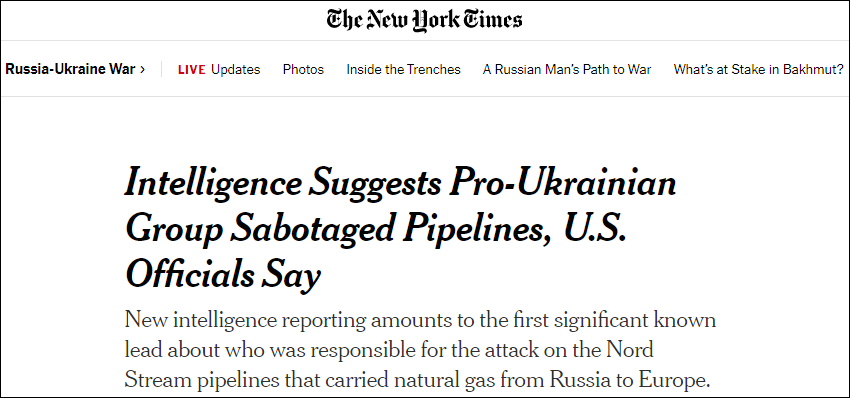Open A Russian Man's Path to War

567,69
